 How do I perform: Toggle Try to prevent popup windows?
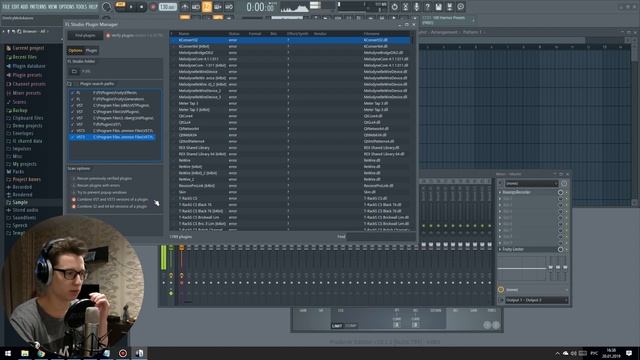tap(74, 192)
